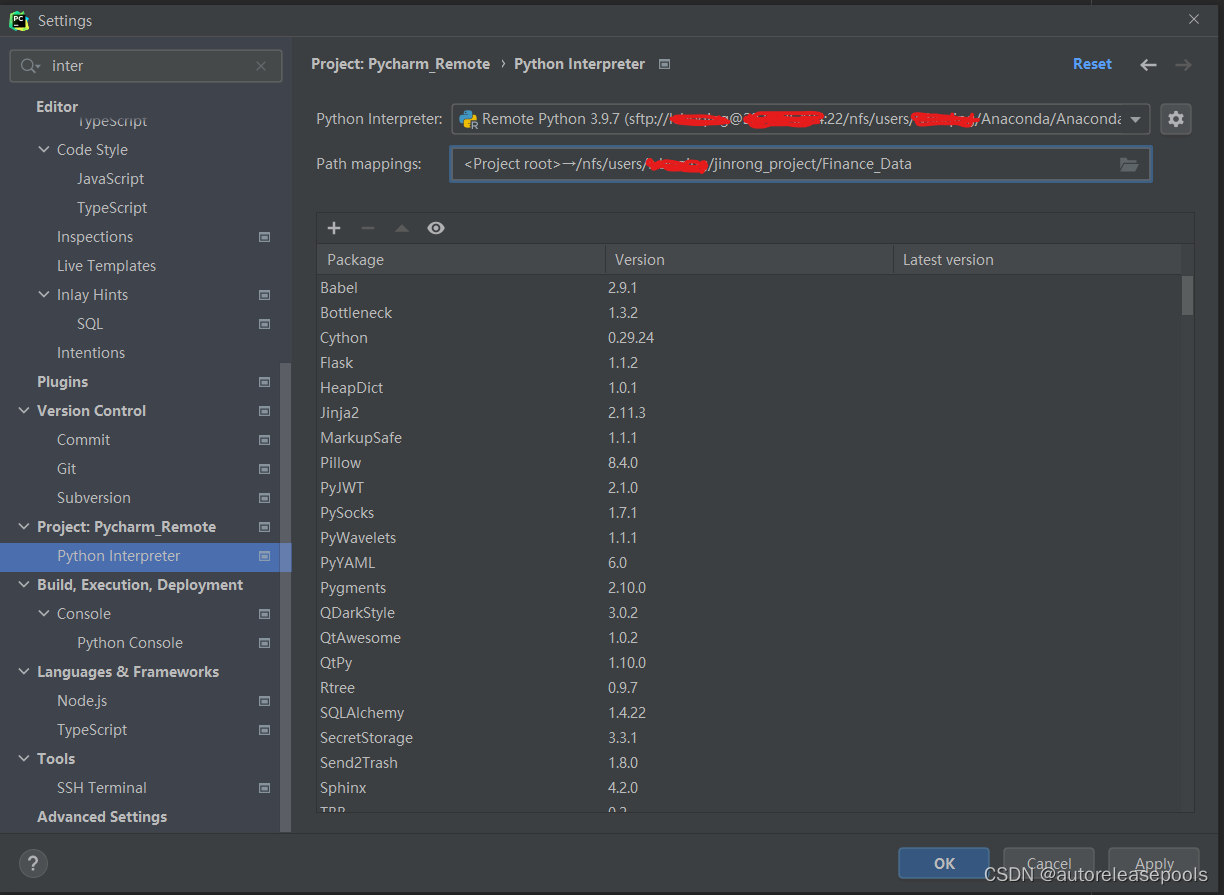Collapse the Version Control section
This screenshot has height=895, width=1224.
[x=24, y=411]
